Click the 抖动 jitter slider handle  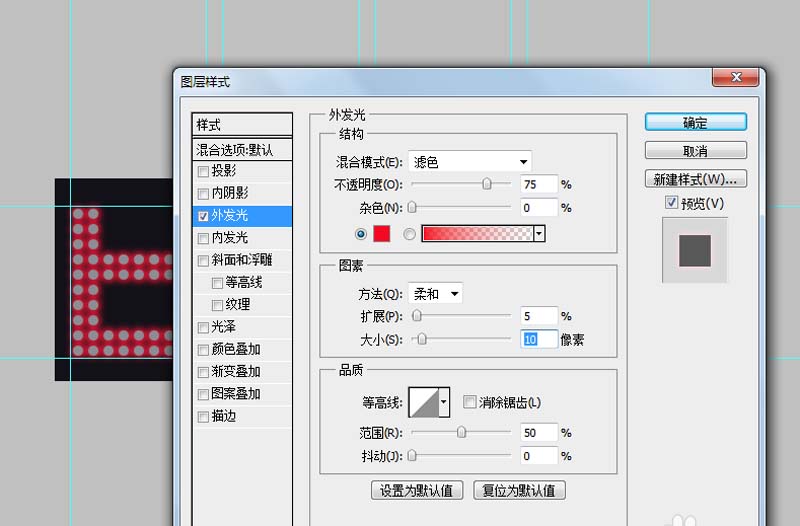pos(412,456)
